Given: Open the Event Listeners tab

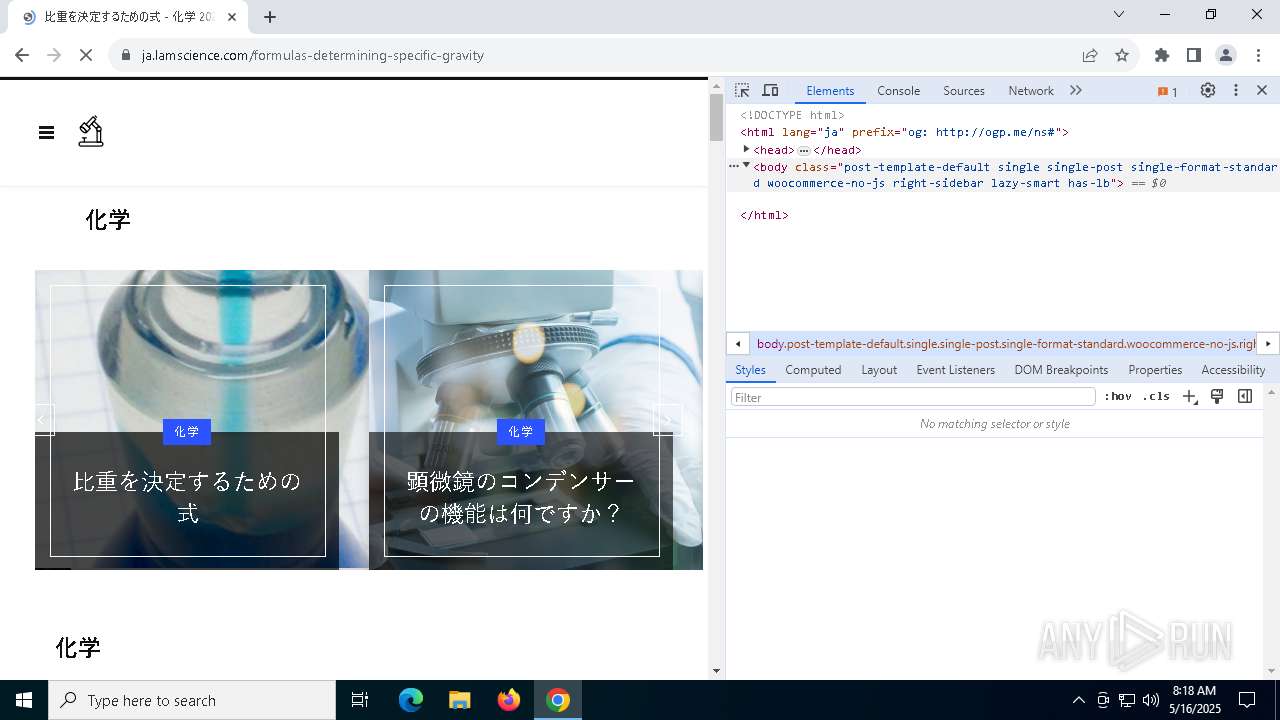Looking at the screenshot, I should 956,369.
